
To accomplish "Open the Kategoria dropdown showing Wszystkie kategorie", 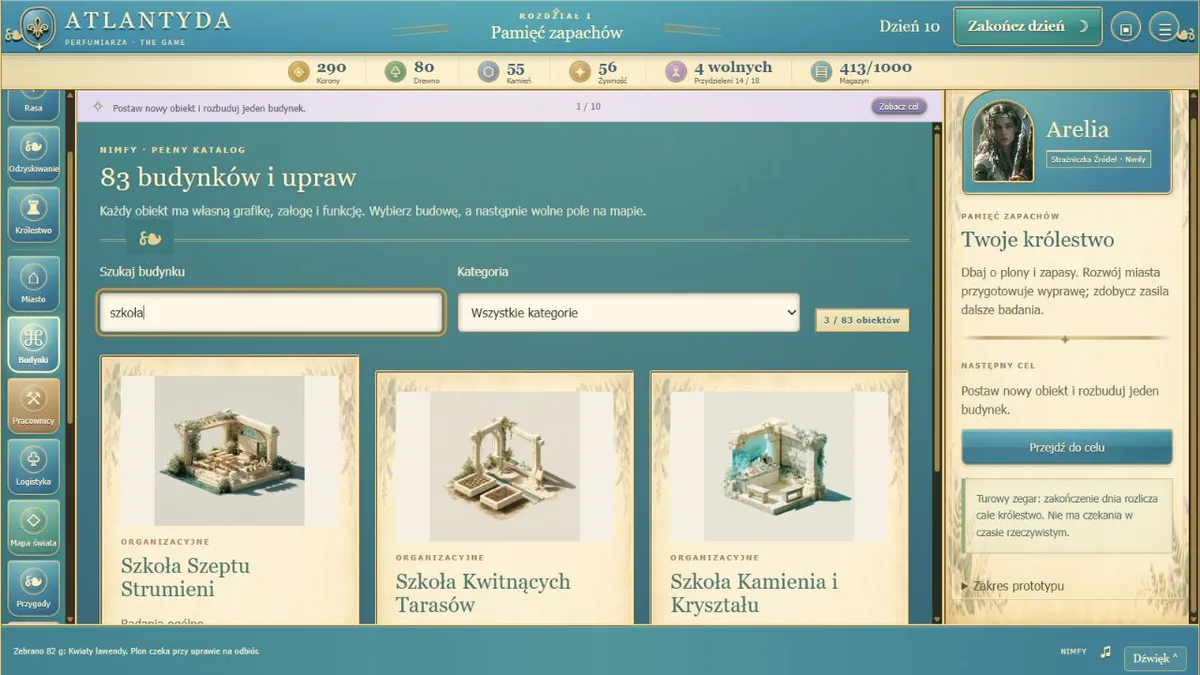I will [628, 312].
